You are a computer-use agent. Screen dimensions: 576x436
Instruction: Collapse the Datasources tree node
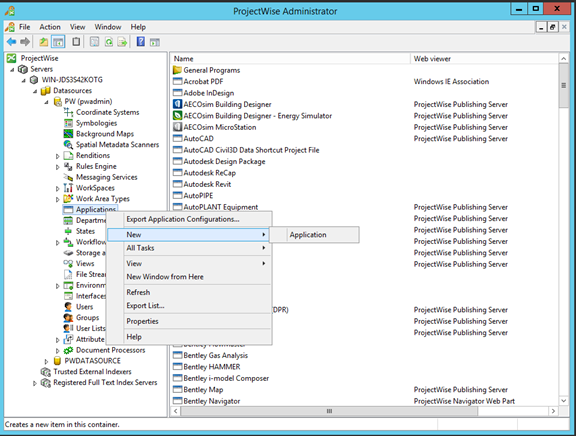[35, 91]
